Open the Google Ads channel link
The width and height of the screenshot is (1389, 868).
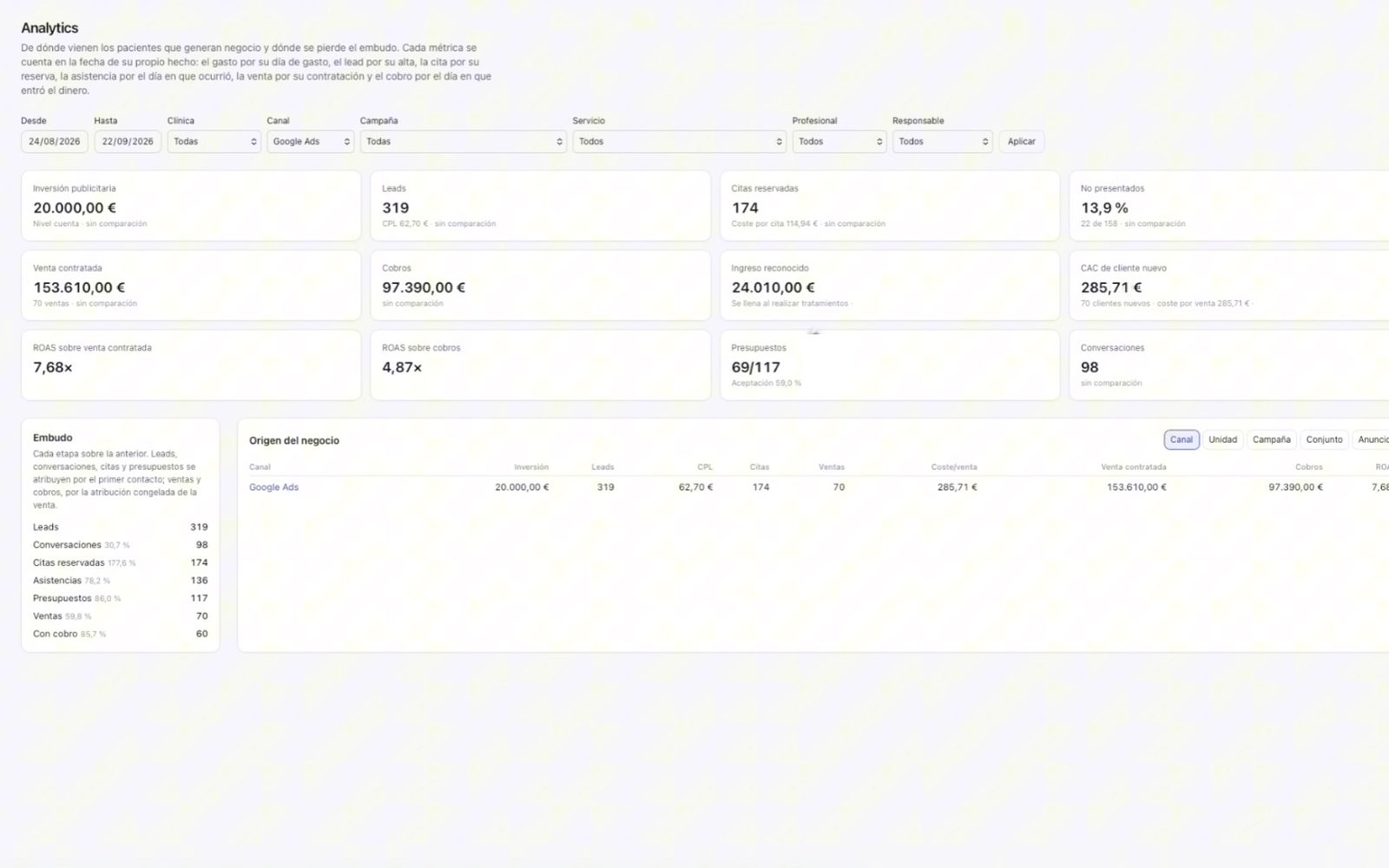[273, 487]
